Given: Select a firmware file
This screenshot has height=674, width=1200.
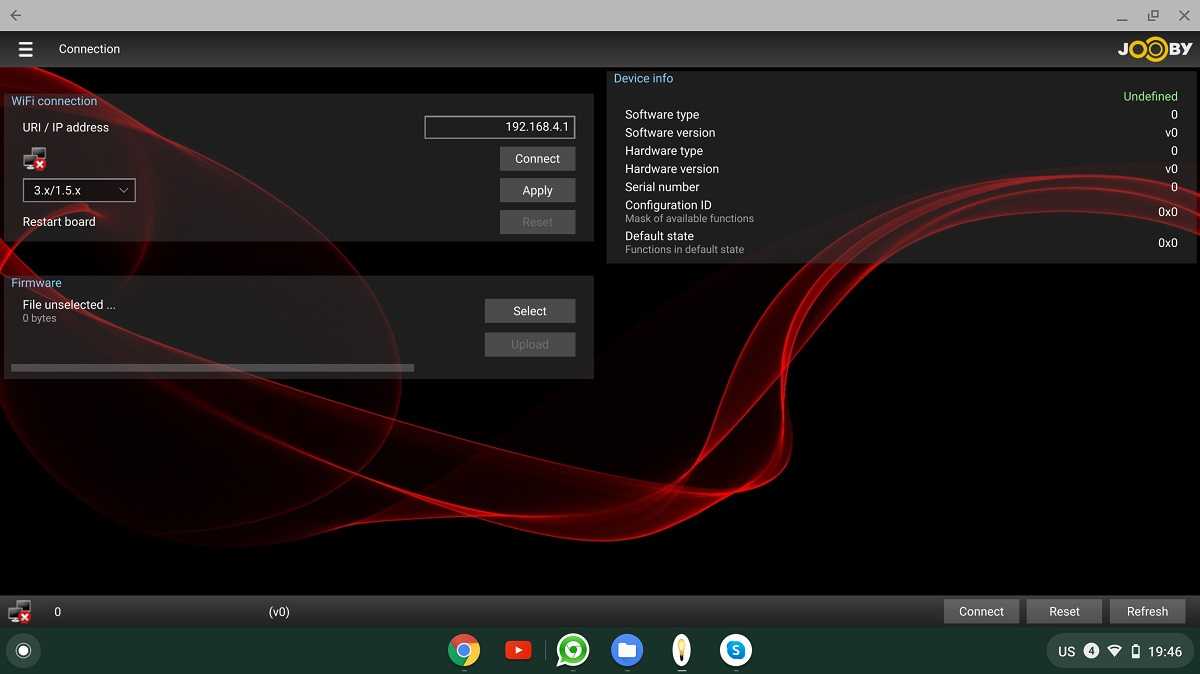Looking at the screenshot, I should [529, 311].
